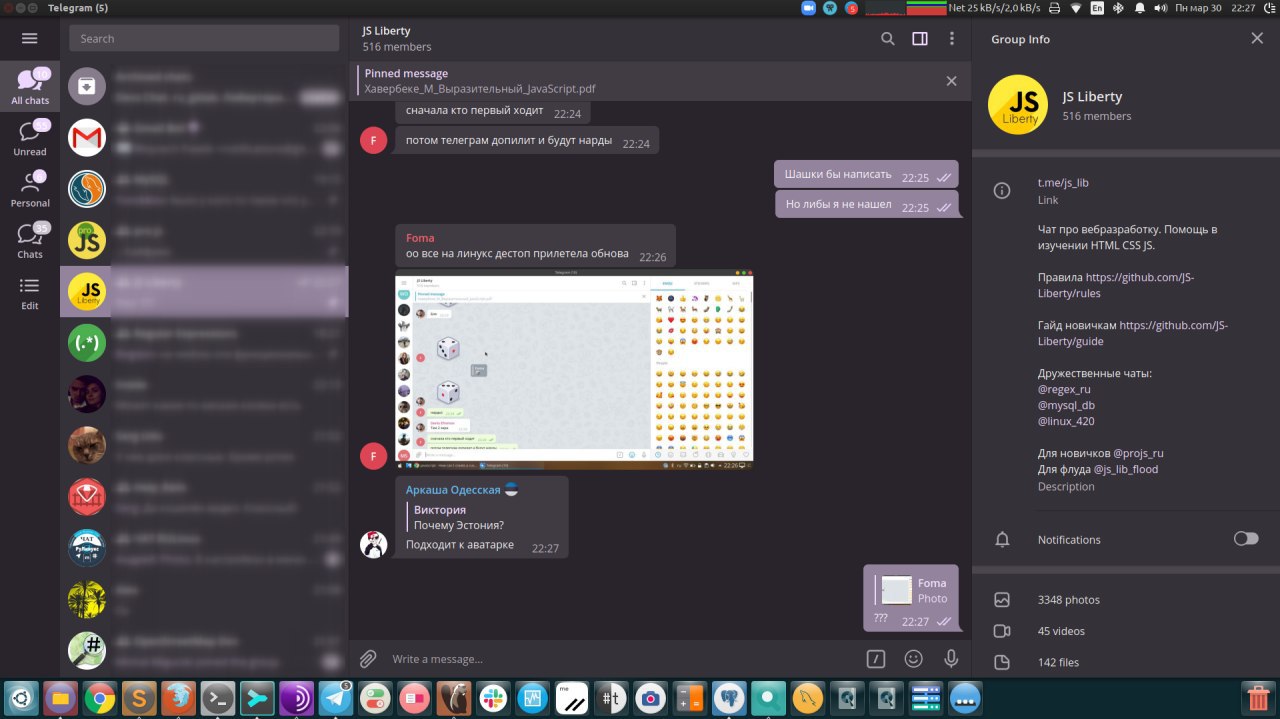This screenshot has height=719, width=1280.
Task: Dismiss the pinned message bar
Action: 951,81
